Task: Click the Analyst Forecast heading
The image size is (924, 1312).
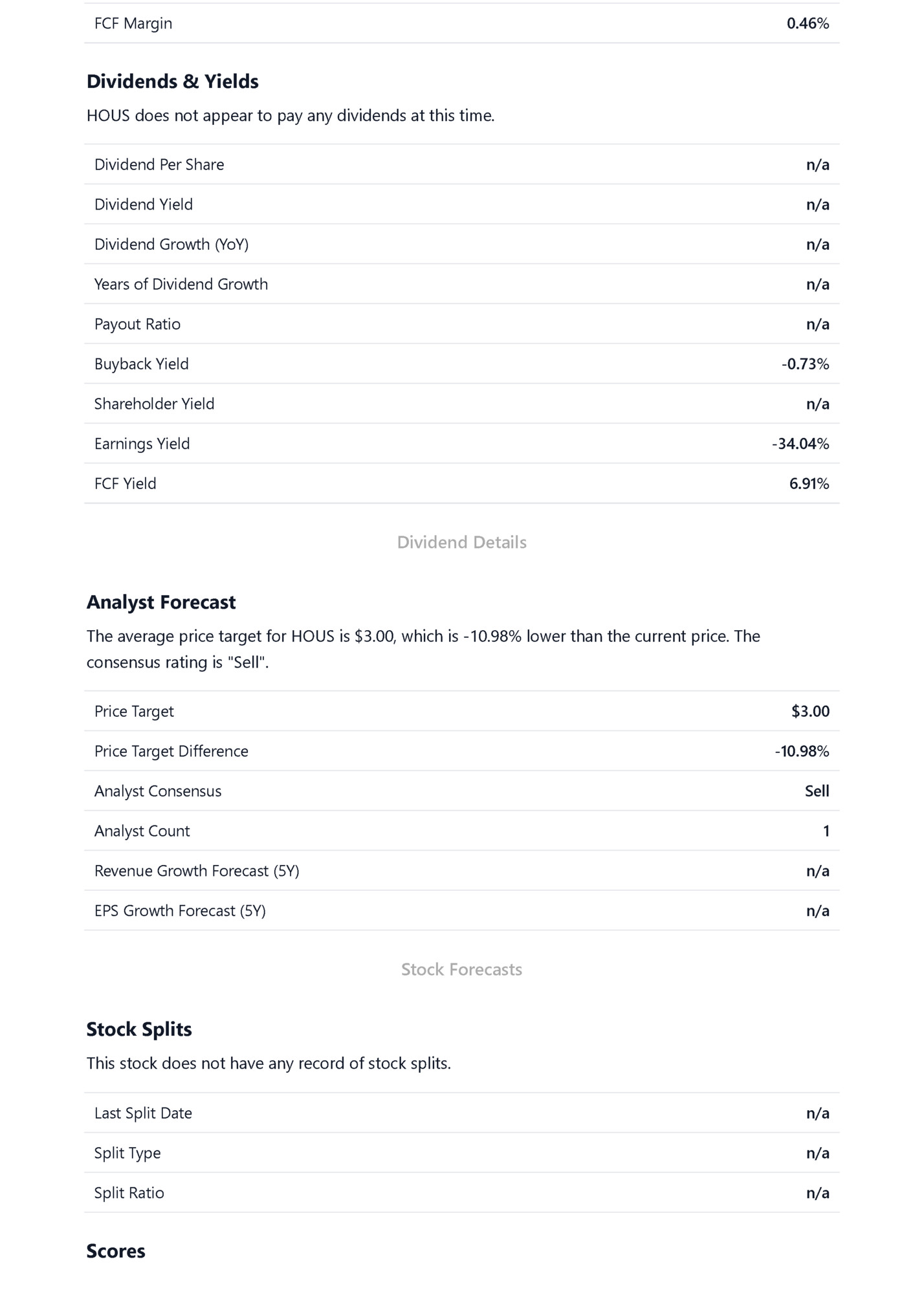Action: [x=161, y=602]
